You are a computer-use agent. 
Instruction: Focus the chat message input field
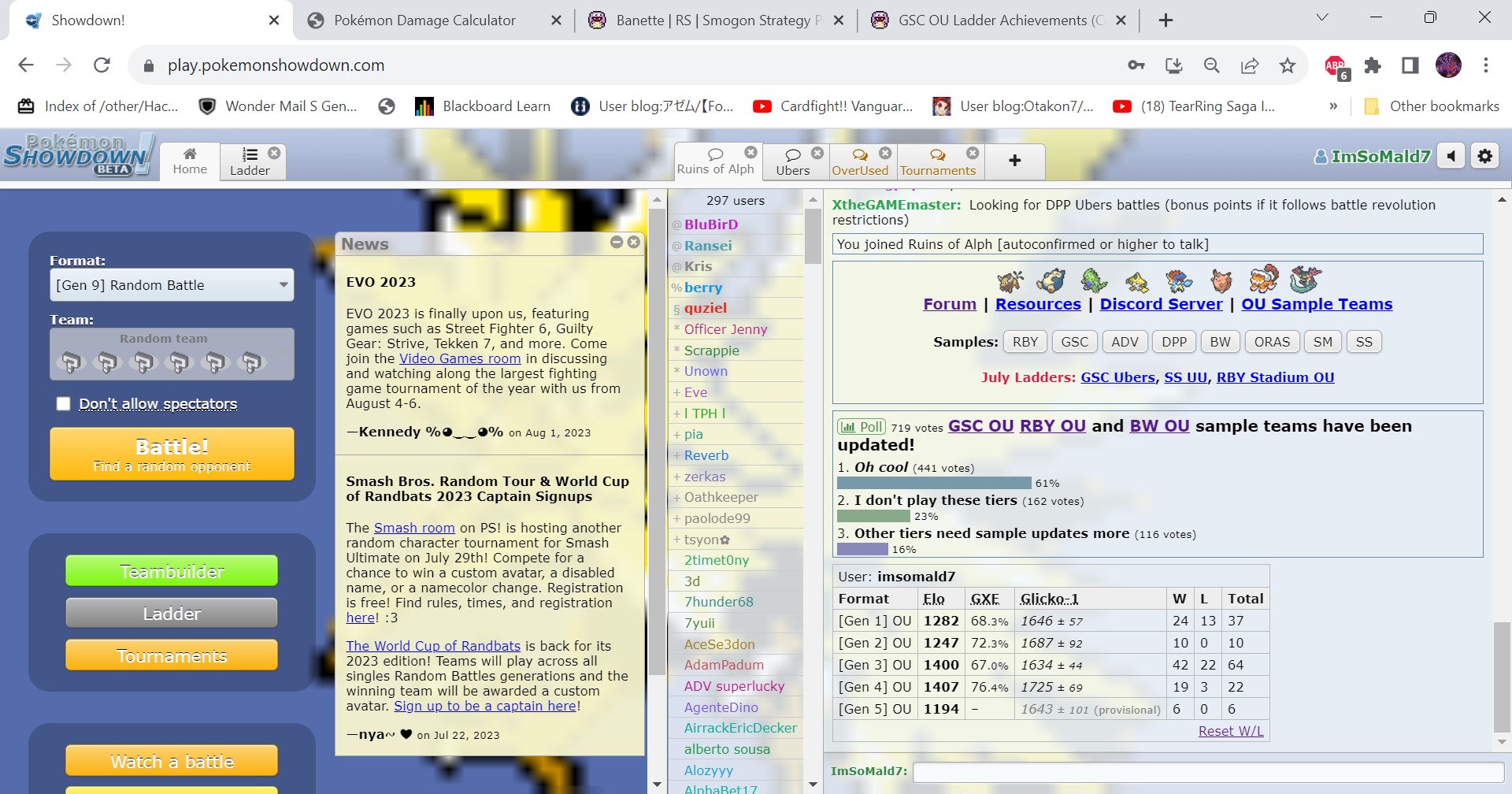pos(1207,772)
